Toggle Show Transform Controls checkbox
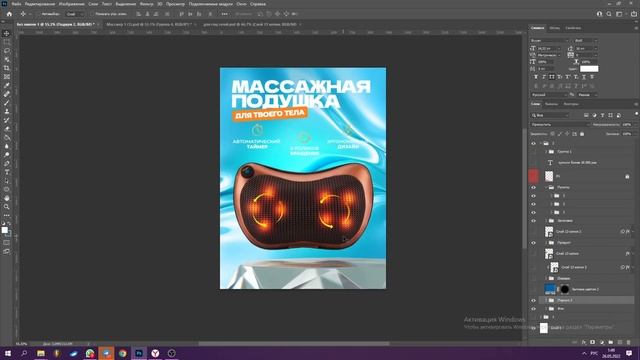 [x=92, y=14]
